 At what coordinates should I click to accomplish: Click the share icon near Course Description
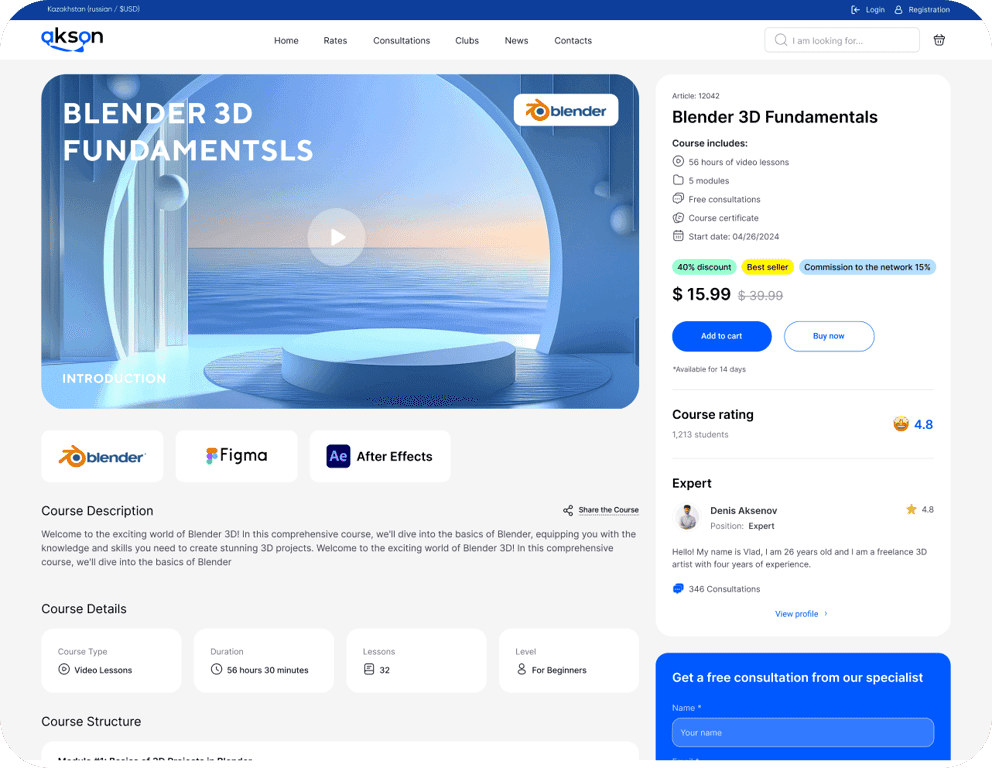(x=568, y=510)
